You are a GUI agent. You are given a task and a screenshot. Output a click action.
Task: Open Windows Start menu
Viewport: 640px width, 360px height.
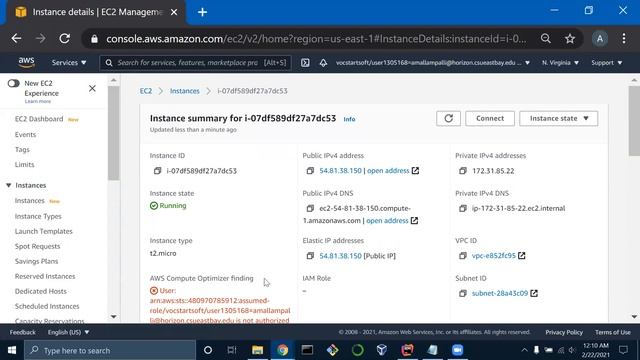(12, 350)
